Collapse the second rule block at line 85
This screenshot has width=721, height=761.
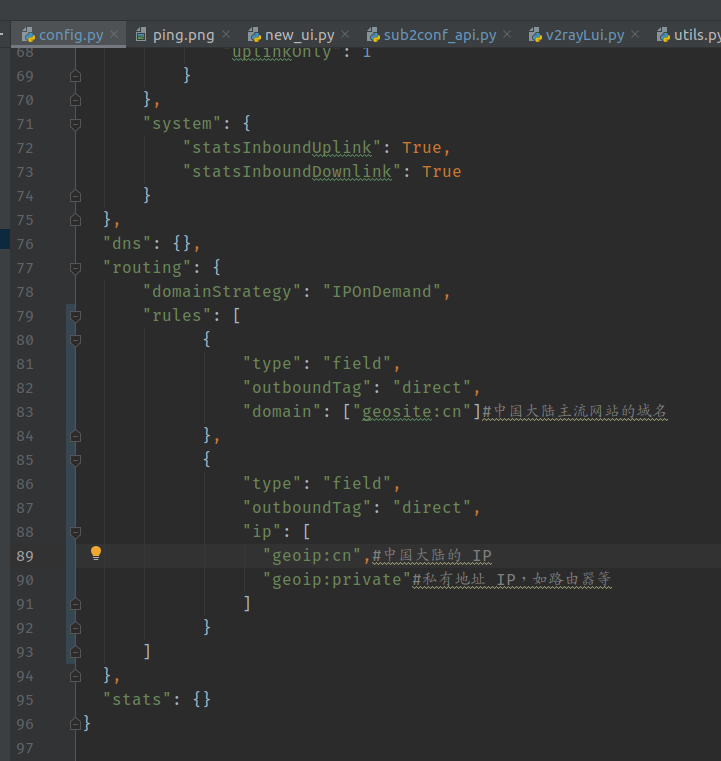coord(75,460)
